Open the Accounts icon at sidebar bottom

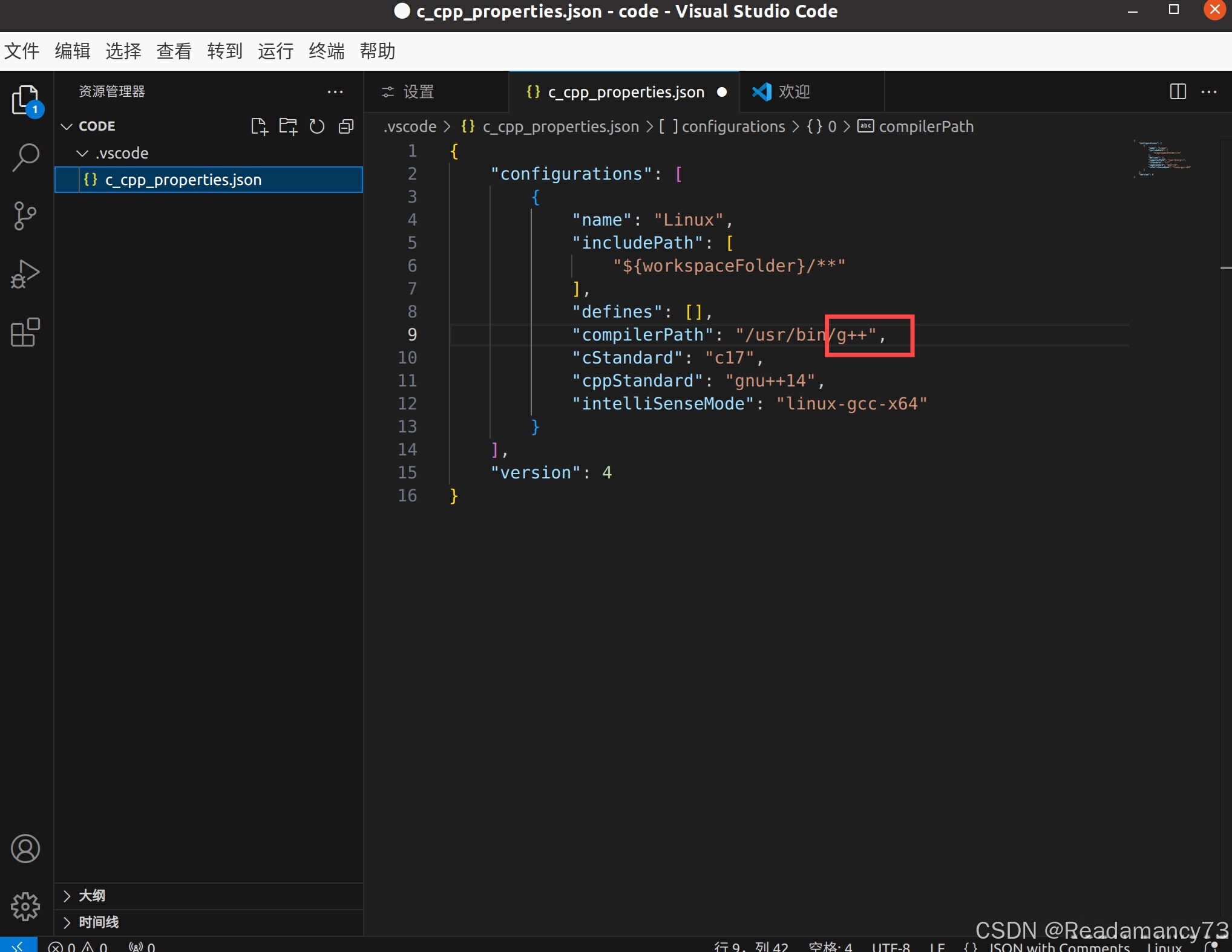click(25, 849)
